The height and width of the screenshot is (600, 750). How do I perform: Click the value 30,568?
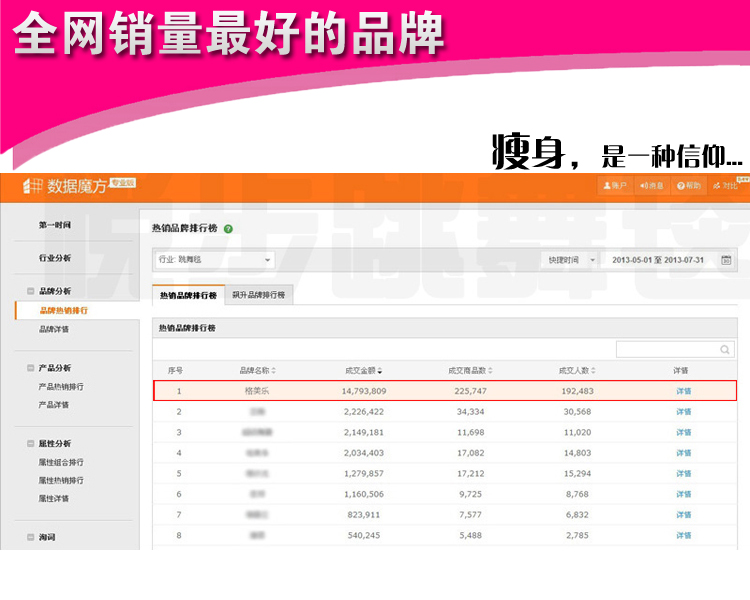click(577, 411)
